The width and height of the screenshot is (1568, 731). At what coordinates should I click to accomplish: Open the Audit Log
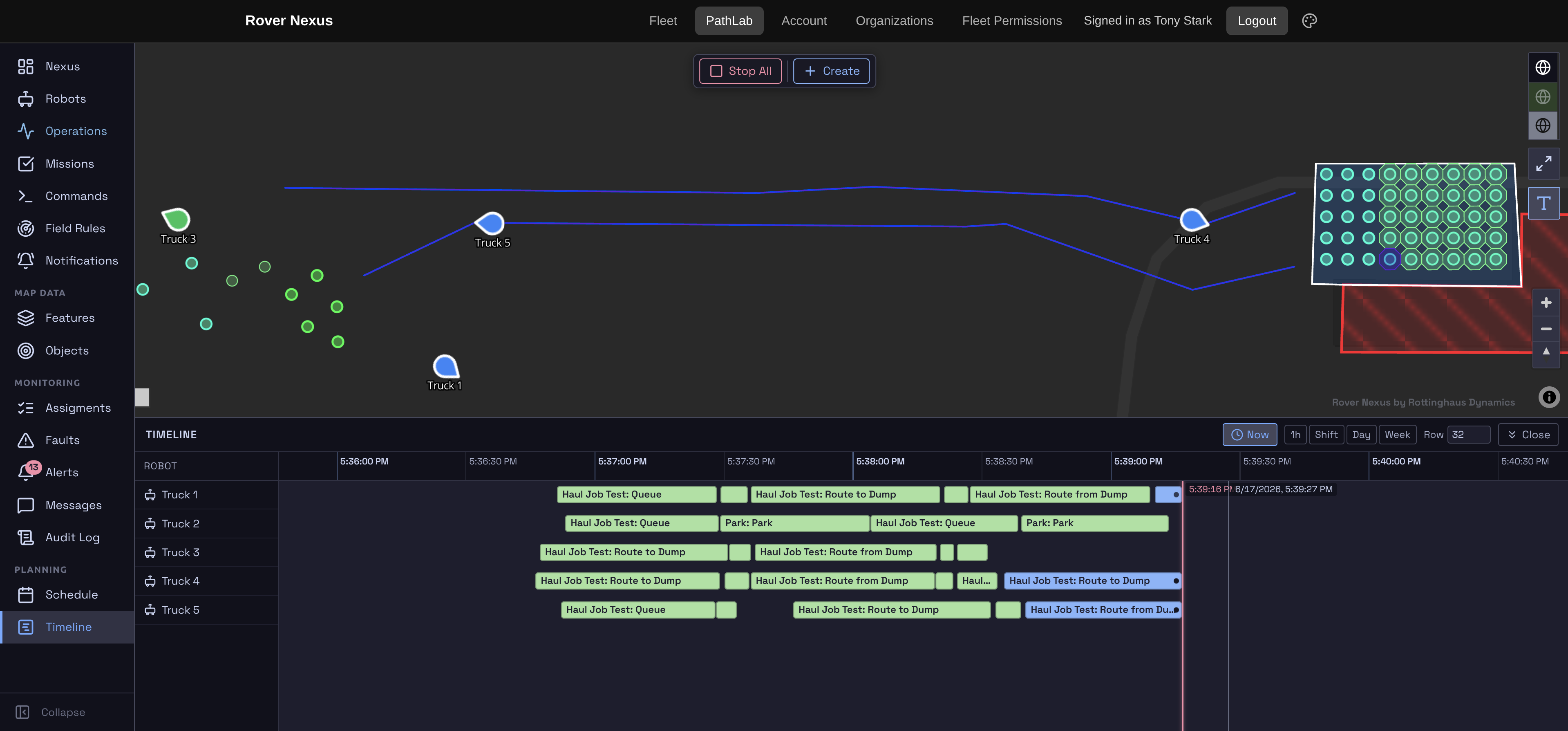pos(67,538)
